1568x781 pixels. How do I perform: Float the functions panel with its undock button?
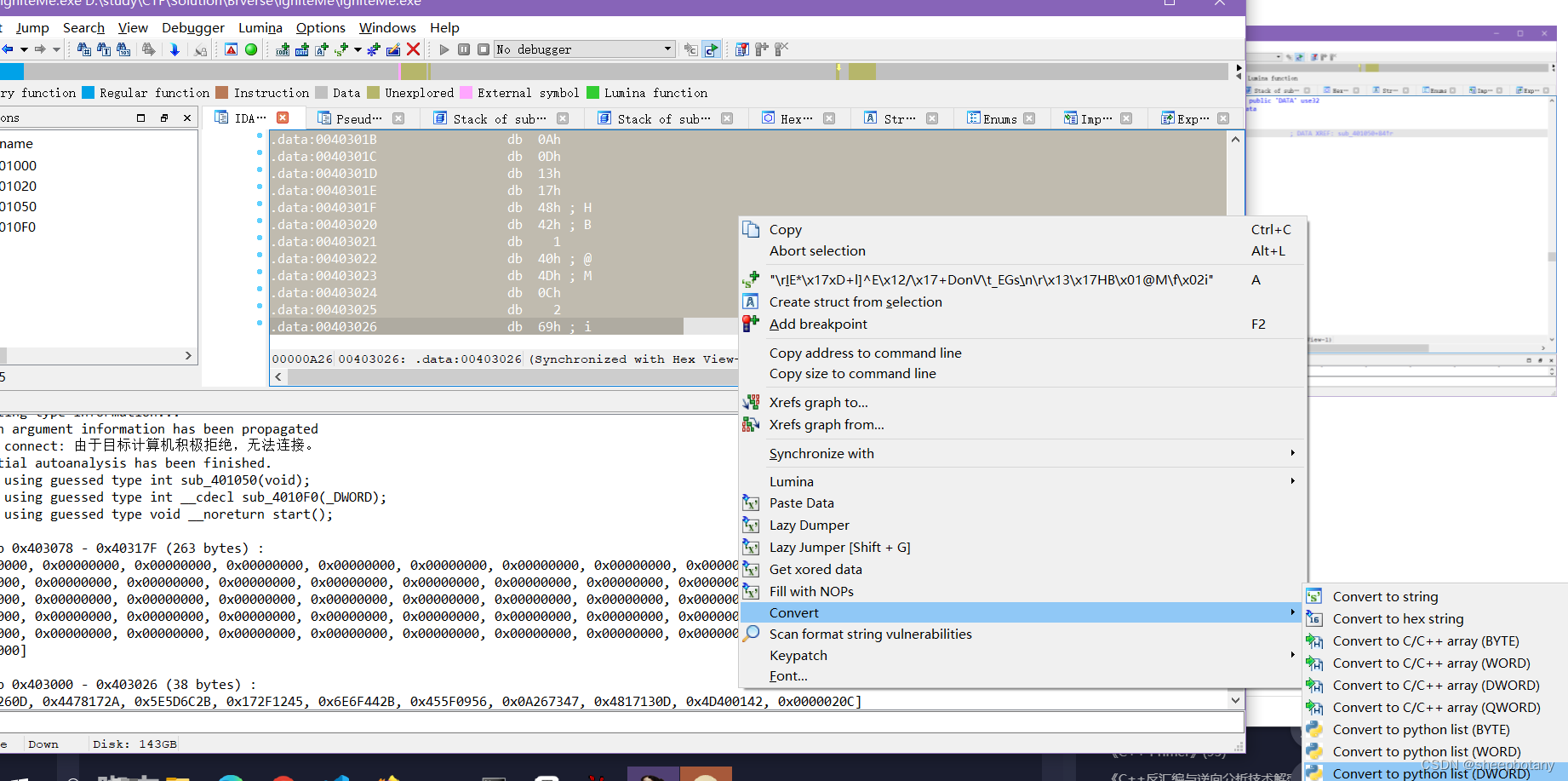coord(164,118)
